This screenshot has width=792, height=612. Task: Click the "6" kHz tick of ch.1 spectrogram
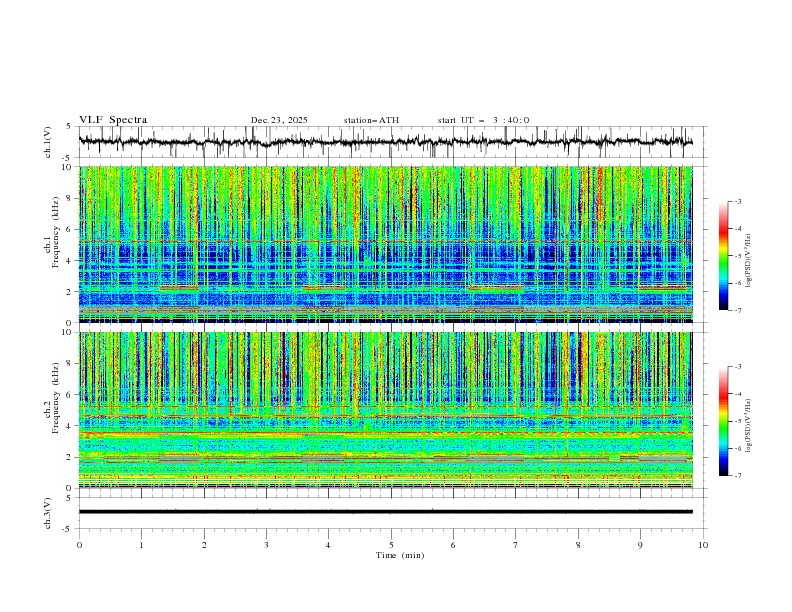71,229
